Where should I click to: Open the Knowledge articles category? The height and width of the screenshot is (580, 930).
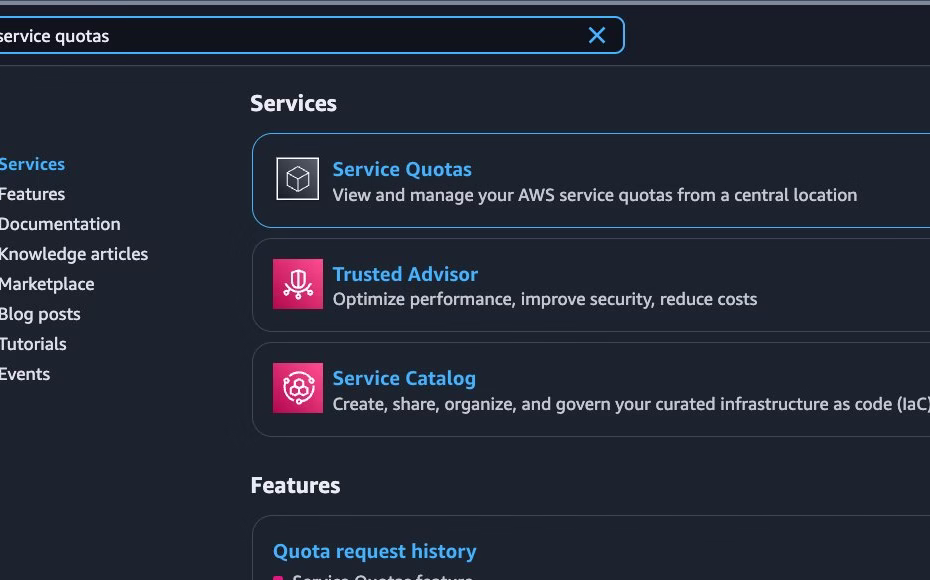coord(74,254)
